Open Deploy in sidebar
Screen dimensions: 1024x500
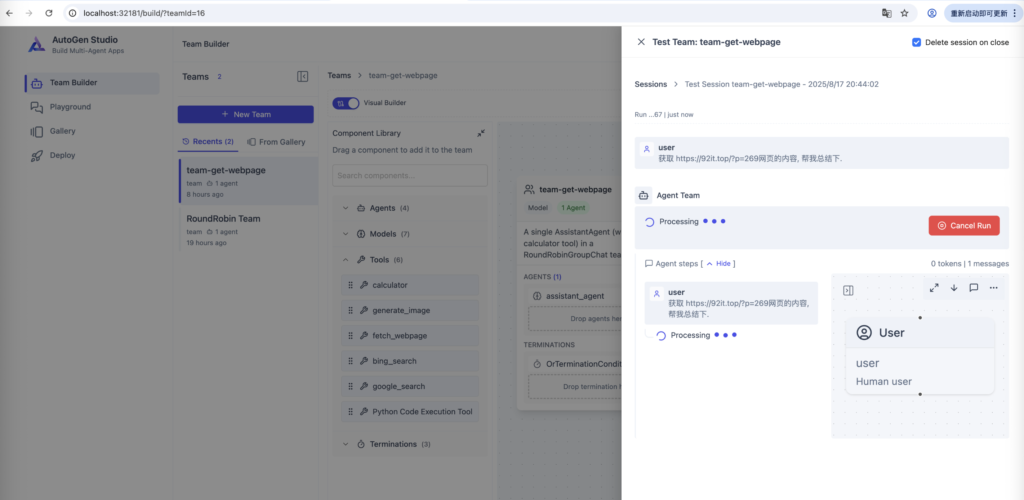point(62,155)
